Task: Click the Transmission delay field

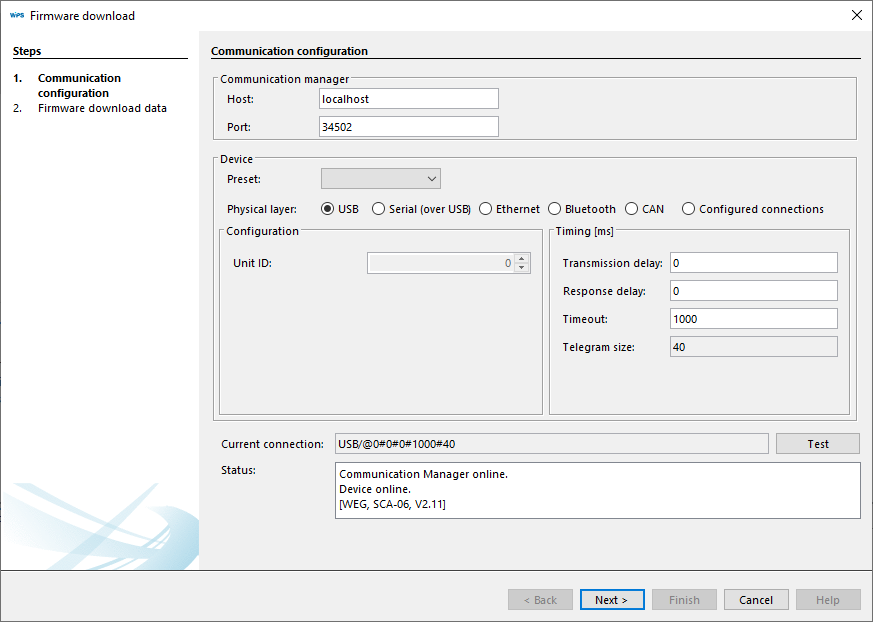Action: click(x=753, y=263)
